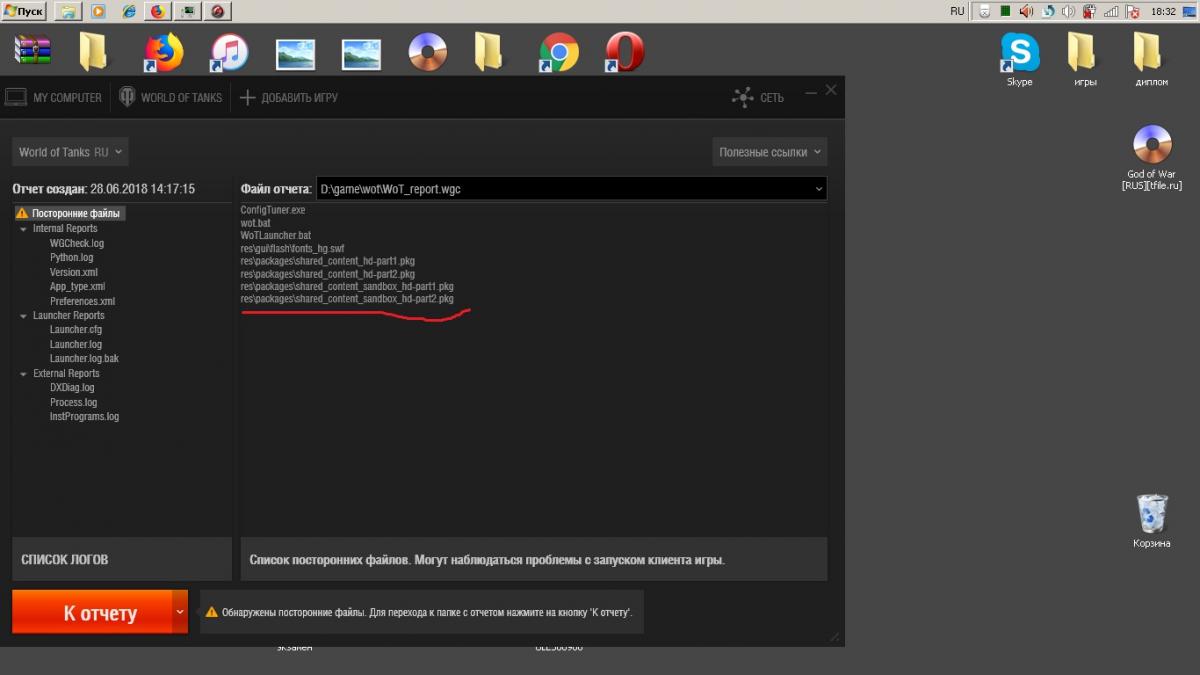
Task: Open Process.log under External Reports
Action: tap(74, 402)
